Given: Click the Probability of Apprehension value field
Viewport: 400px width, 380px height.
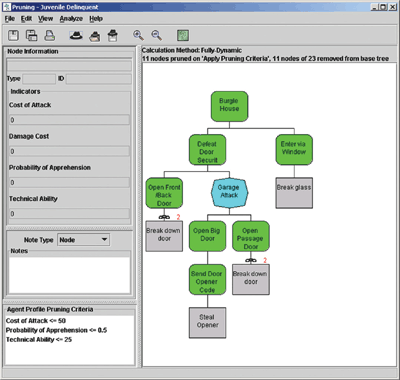Looking at the screenshot, I should click(69, 182).
